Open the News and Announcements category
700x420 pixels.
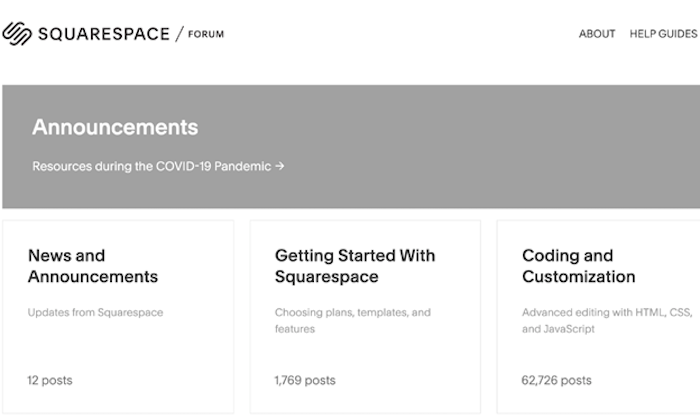tap(93, 266)
